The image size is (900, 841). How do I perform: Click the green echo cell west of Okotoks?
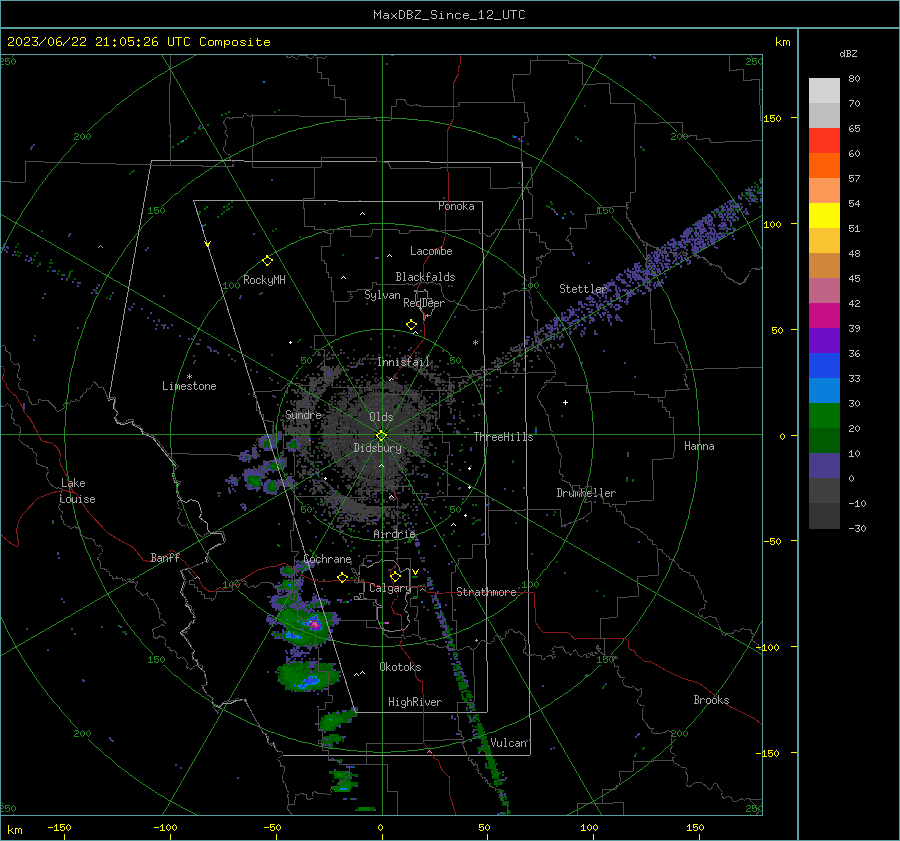tap(307, 676)
